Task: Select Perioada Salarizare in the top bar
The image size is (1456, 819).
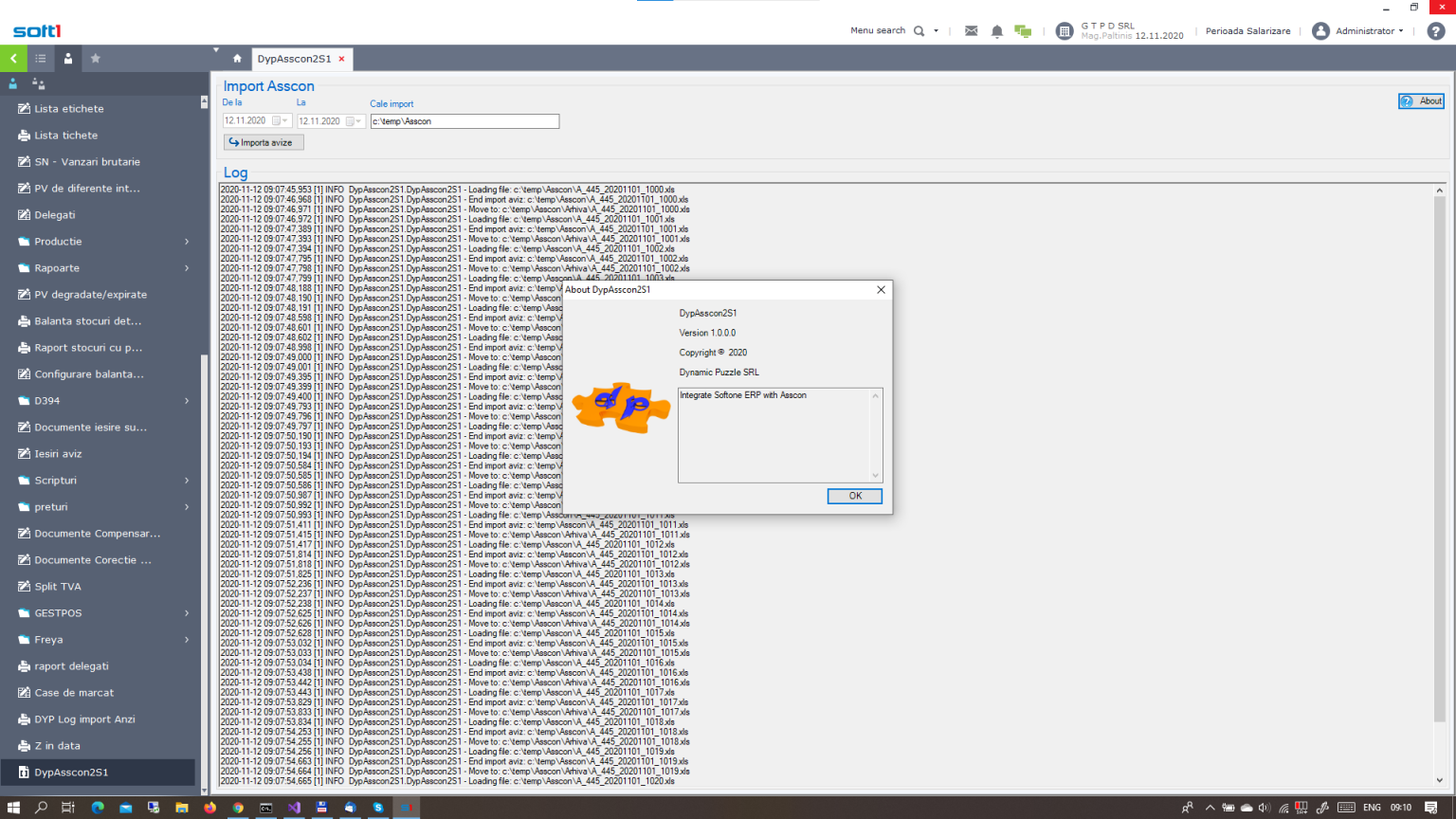Action: click(x=1247, y=30)
